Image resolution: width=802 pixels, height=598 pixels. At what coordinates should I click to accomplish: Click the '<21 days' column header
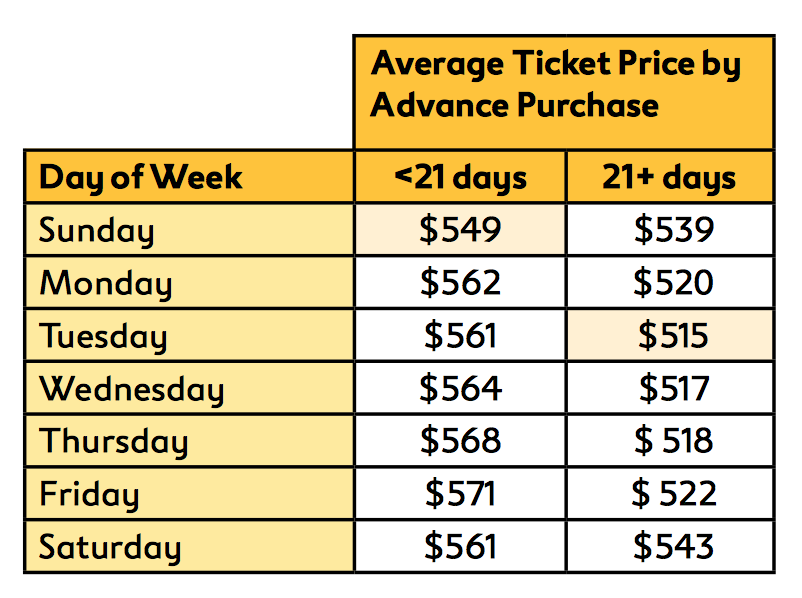[x=460, y=178]
